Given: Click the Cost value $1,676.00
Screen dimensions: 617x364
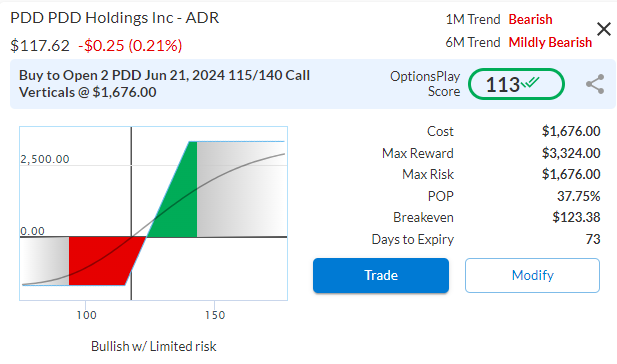Looking at the screenshot, I should [571, 131].
